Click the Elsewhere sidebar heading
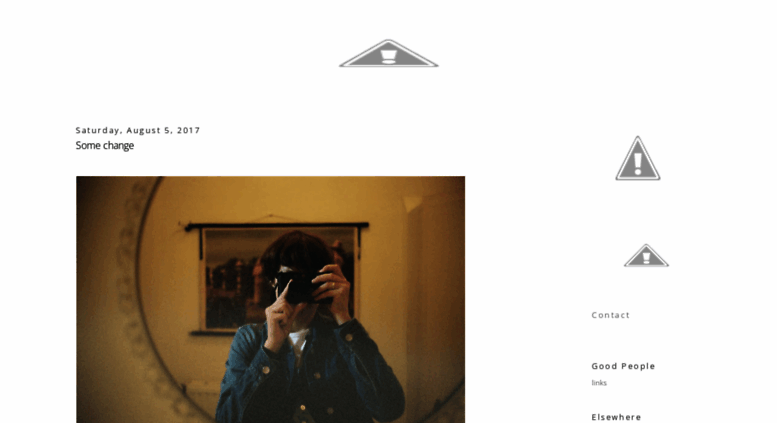Viewport: 777px width, 423px height. (x=616, y=417)
